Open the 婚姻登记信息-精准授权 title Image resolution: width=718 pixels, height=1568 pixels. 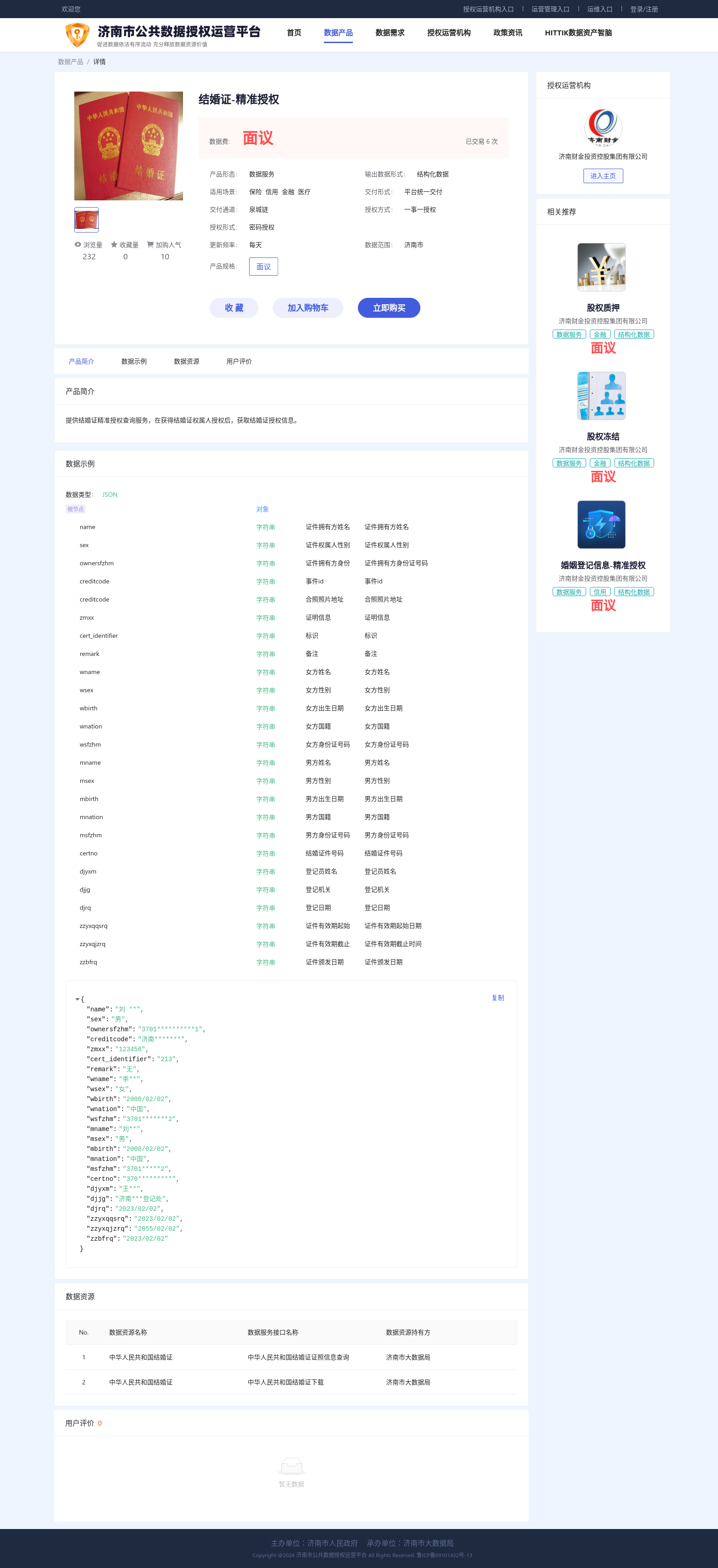pyautogui.click(x=603, y=565)
